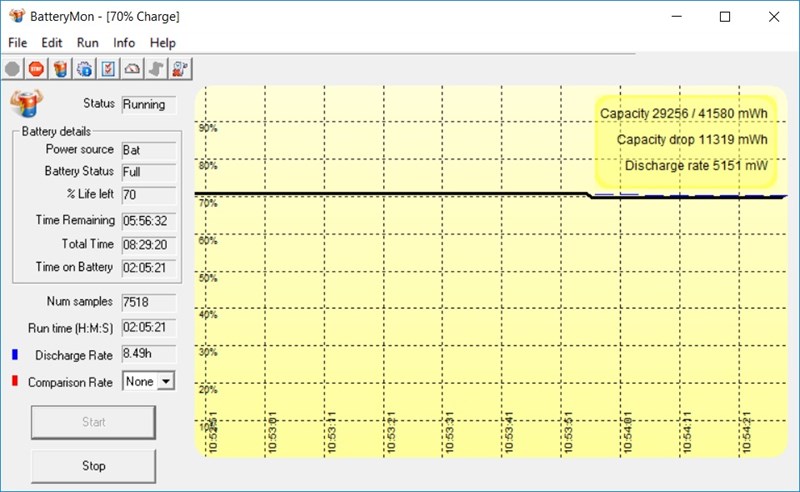Click the battery icon in the toolbar
This screenshot has height=492, width=800.
point(60,69)
